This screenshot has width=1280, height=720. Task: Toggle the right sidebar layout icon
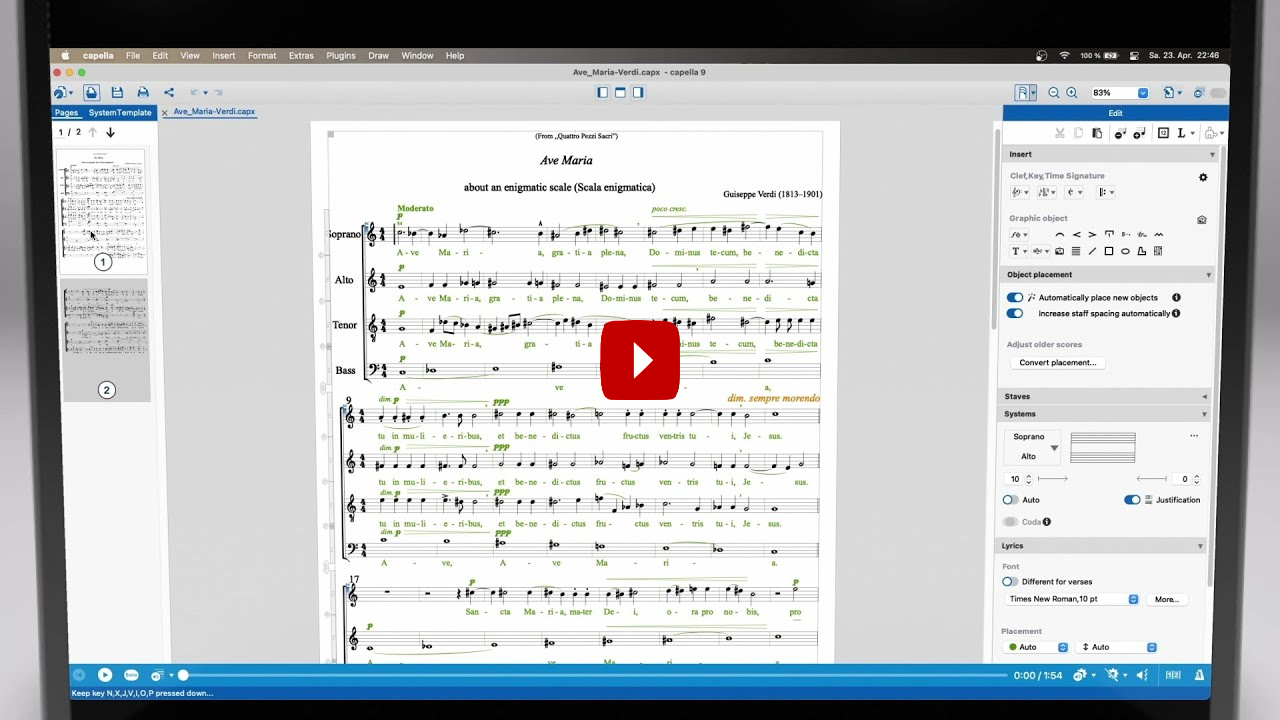pos(638,92)
